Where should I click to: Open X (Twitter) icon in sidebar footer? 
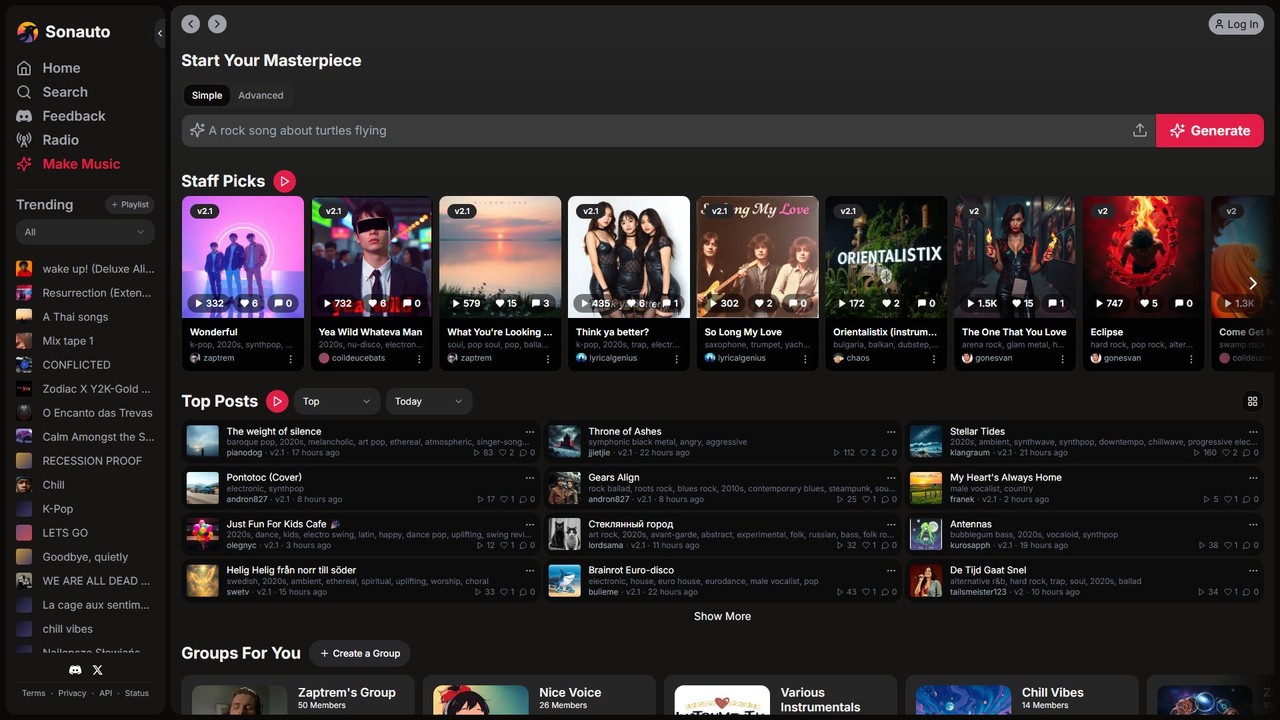point(97,670)
